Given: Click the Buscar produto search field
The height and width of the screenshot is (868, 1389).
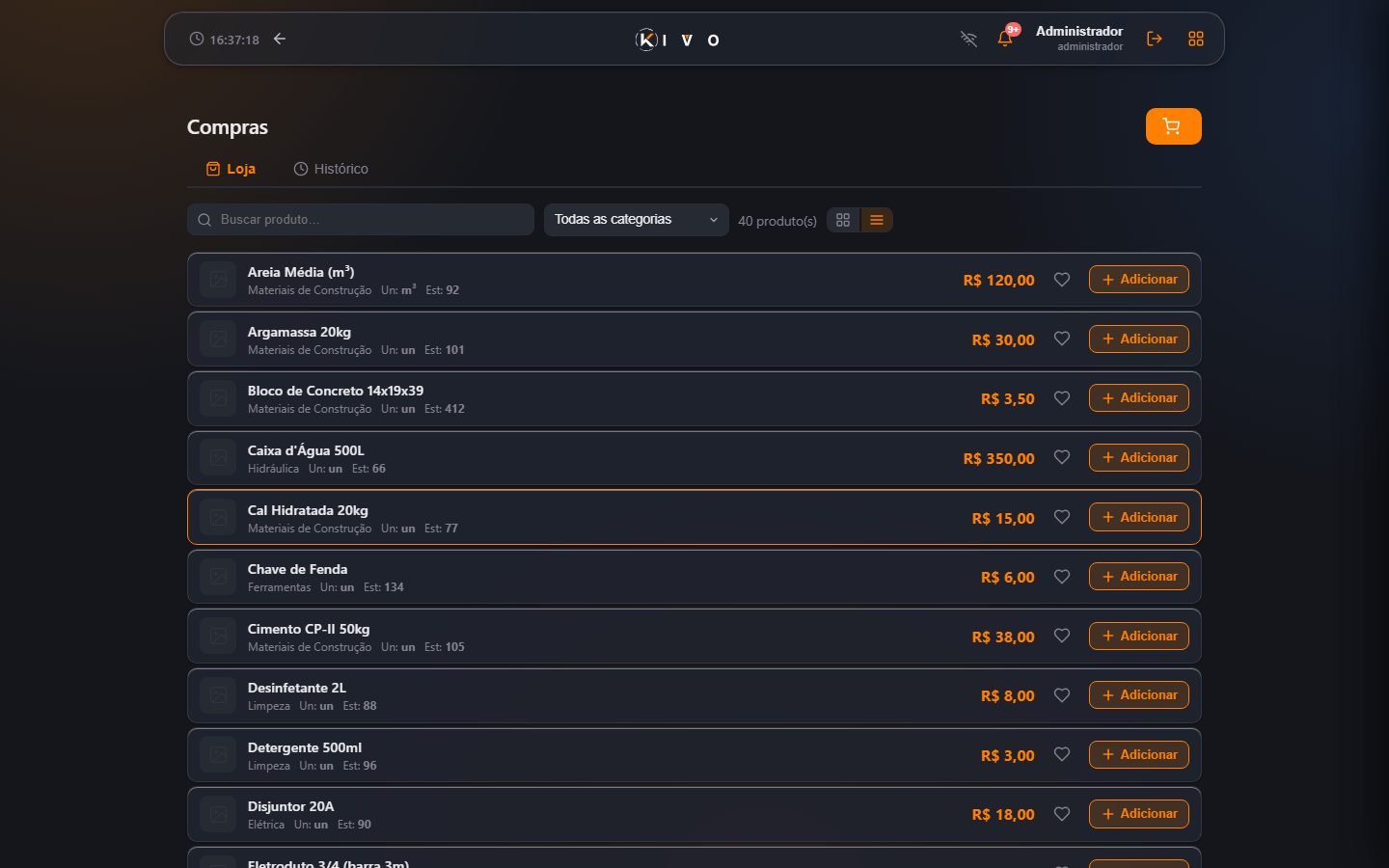Looking at the screenshot, I should (x=361, y=220).
